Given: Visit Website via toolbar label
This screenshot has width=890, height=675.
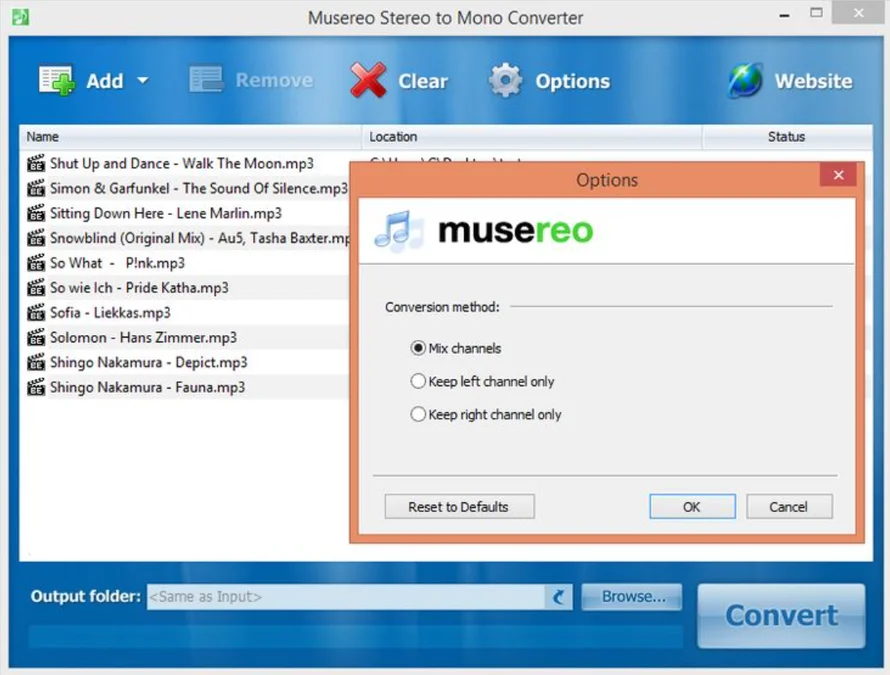Looking at the screenshot, I should (x=813, y=81).
